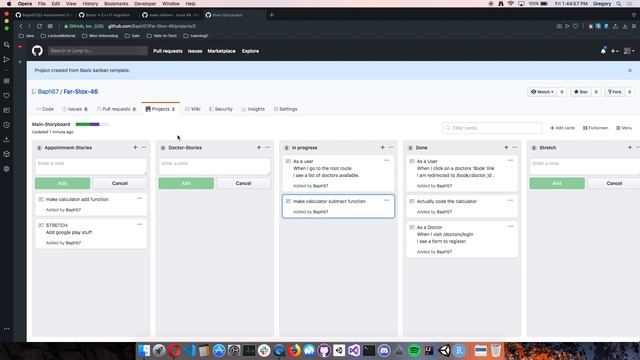Cancel the note in Appointment-Stories column
The image size is (640, 360).
(120, 183)
